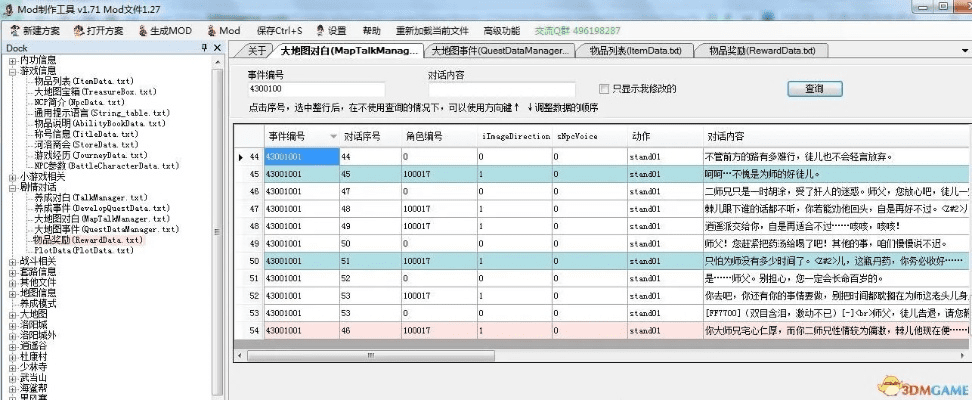Open the 事件编号 column sort dropdown arrow
Image resolution: width=972 pixels, height=400 pixels.
(x=332, y=136)
